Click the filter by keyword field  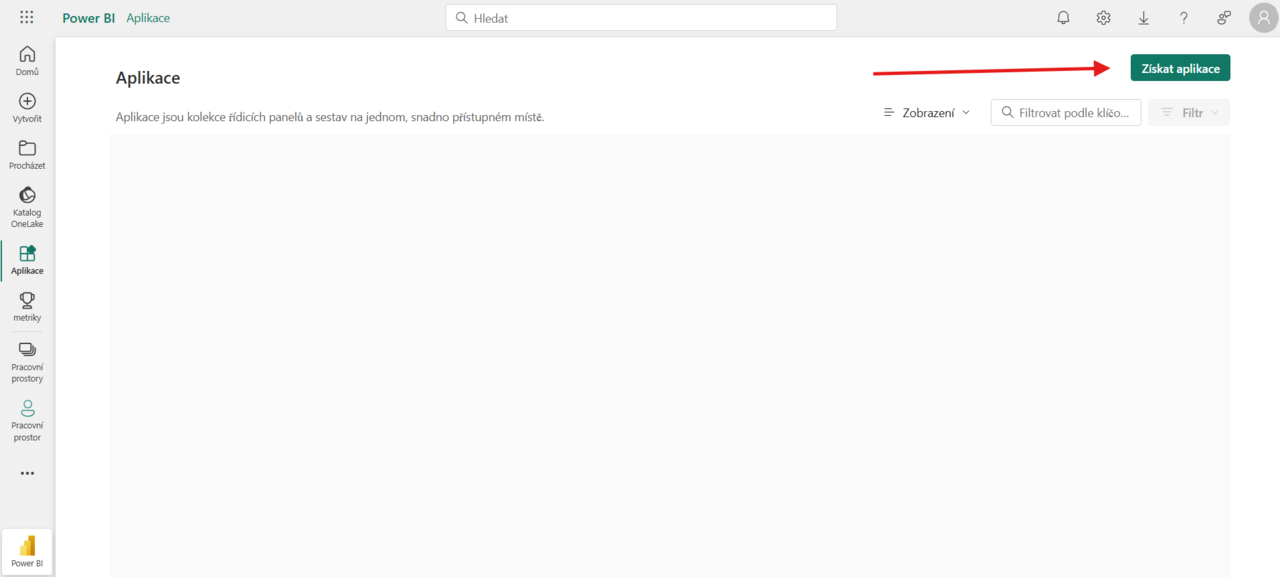point(1066,113)
